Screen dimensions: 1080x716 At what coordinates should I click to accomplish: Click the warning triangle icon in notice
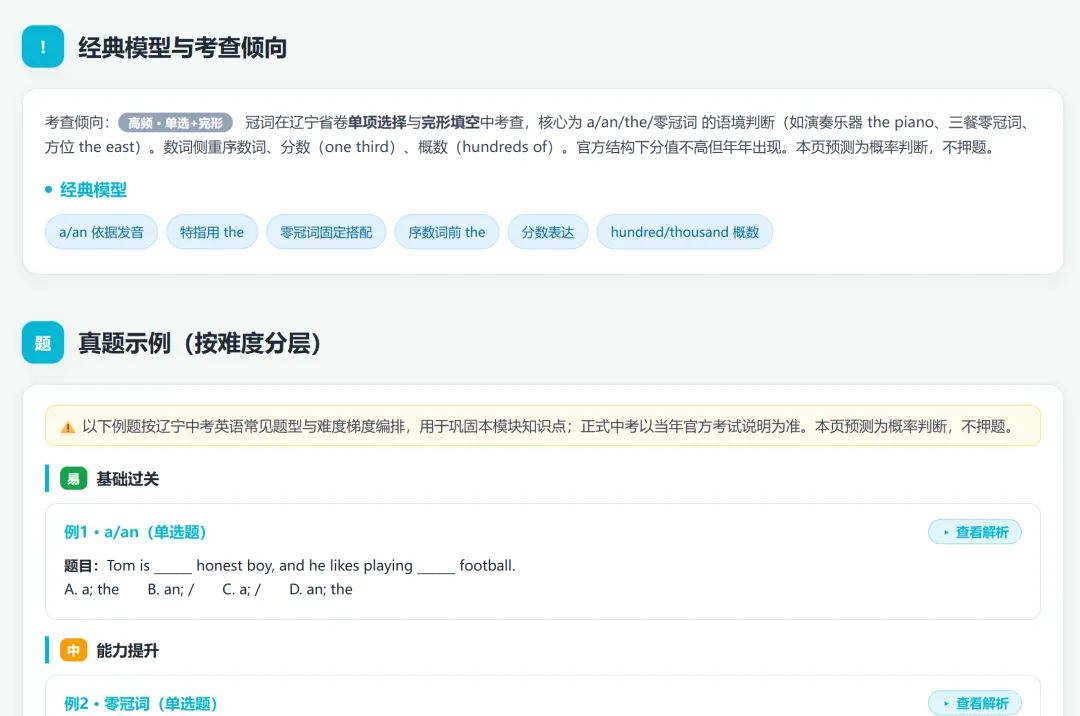click(x=68, y=427)
